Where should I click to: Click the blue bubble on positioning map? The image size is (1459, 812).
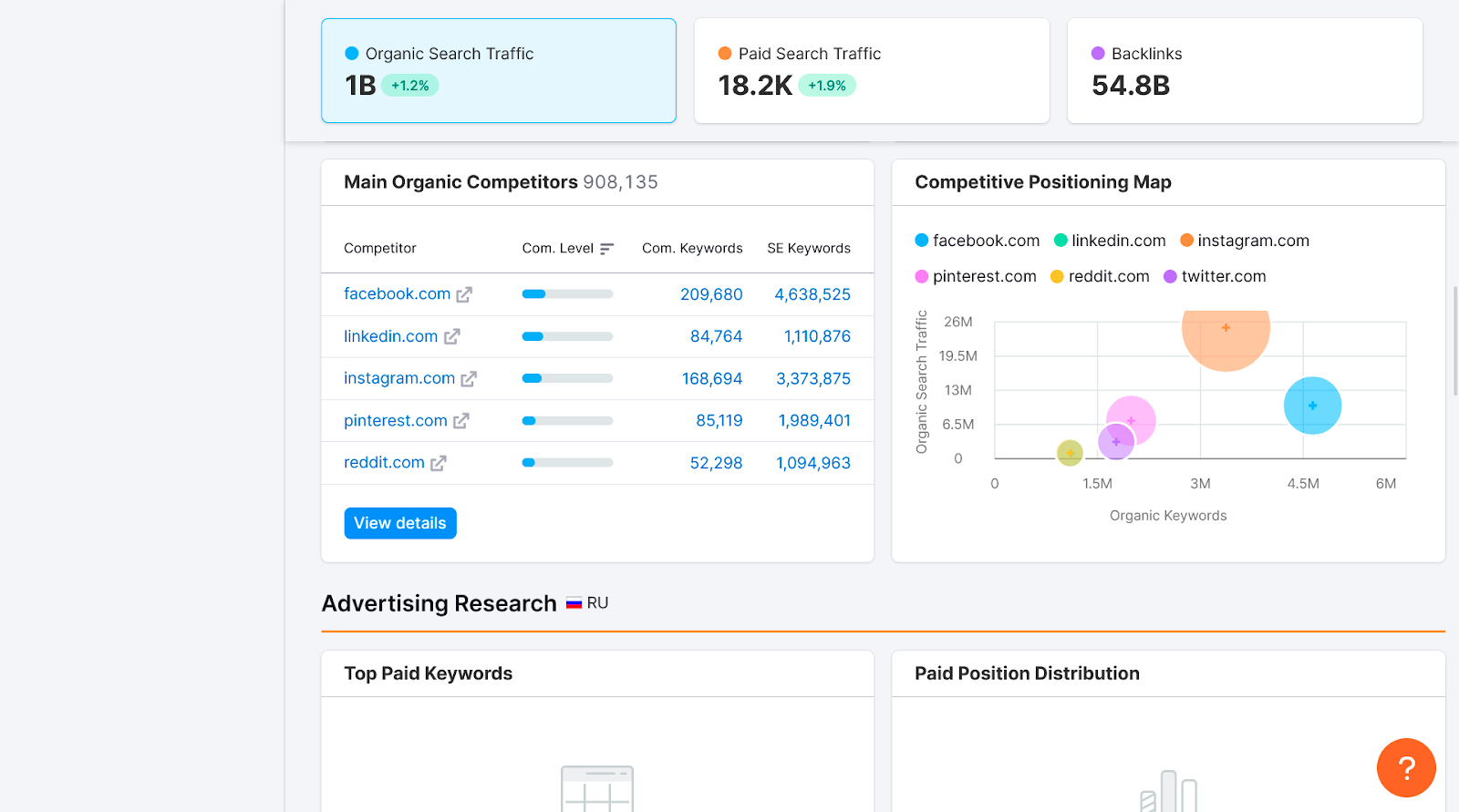click(x=1312, y=406)
